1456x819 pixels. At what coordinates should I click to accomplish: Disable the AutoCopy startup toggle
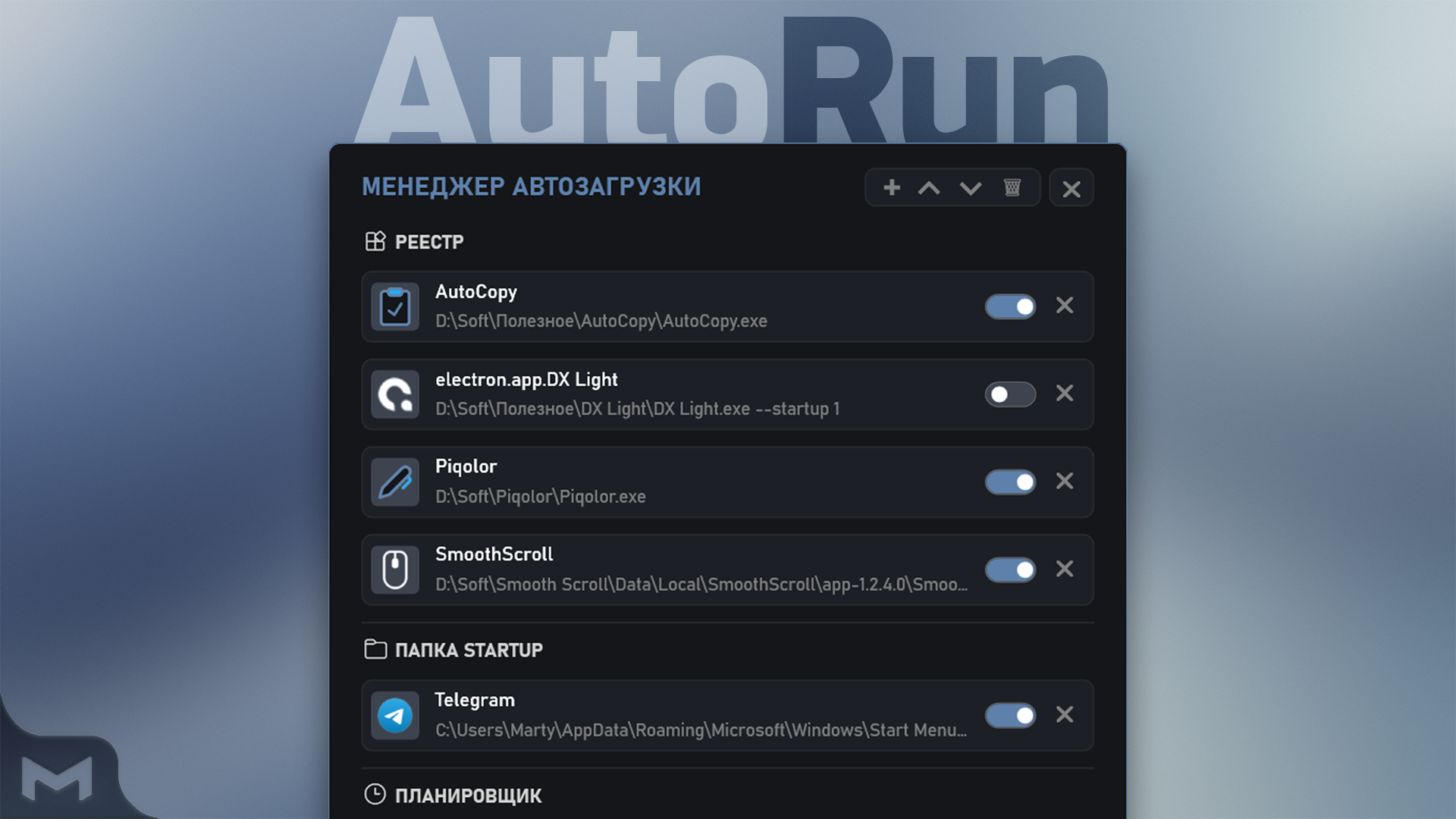click(1010, 306)
